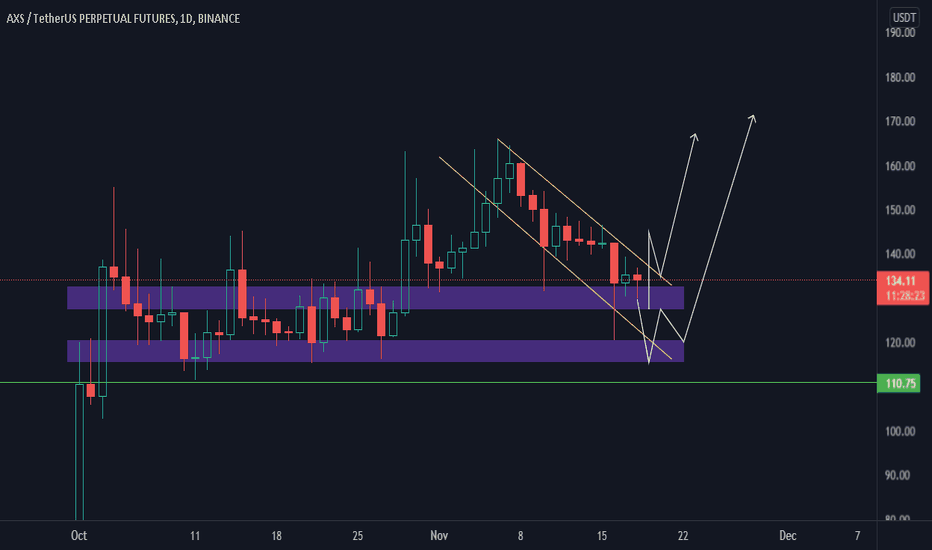Click the 18 date axis label

(276, 536)
